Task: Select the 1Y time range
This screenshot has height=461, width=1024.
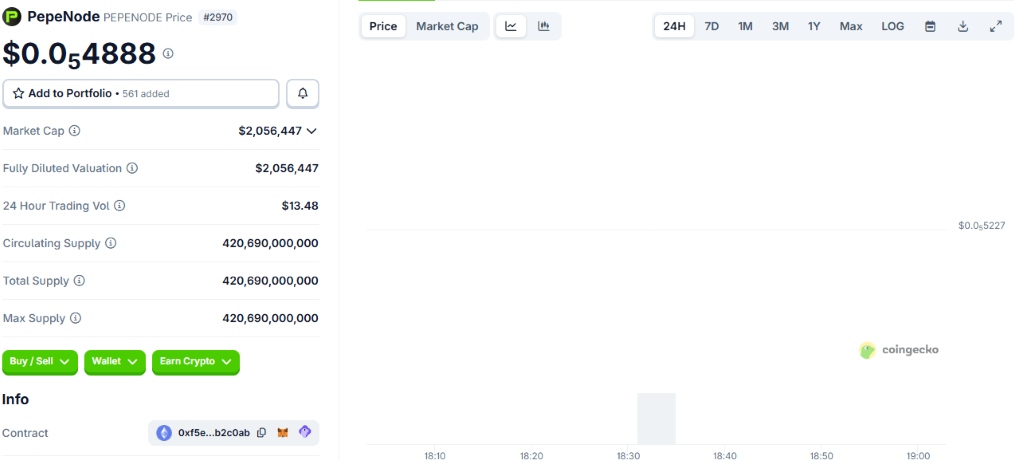Action: pos(814,26)
